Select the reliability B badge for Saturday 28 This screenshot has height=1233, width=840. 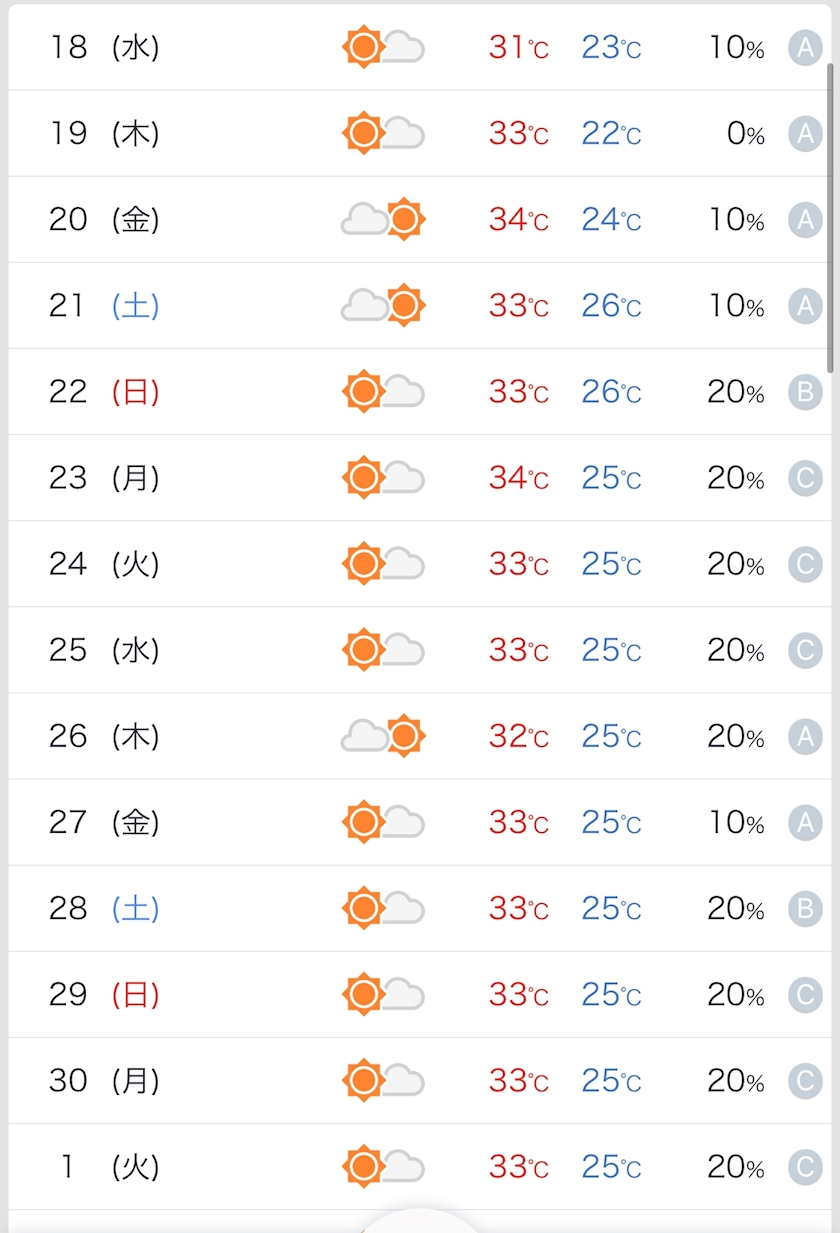point(805,908)
